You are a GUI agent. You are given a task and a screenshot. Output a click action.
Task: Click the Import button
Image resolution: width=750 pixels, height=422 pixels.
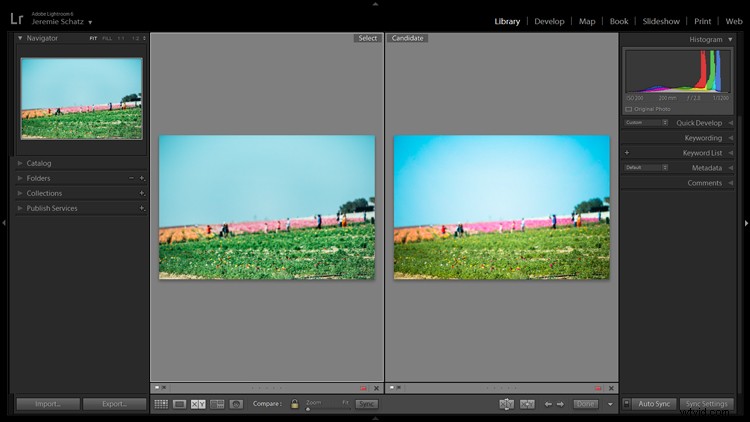(48, 404)
